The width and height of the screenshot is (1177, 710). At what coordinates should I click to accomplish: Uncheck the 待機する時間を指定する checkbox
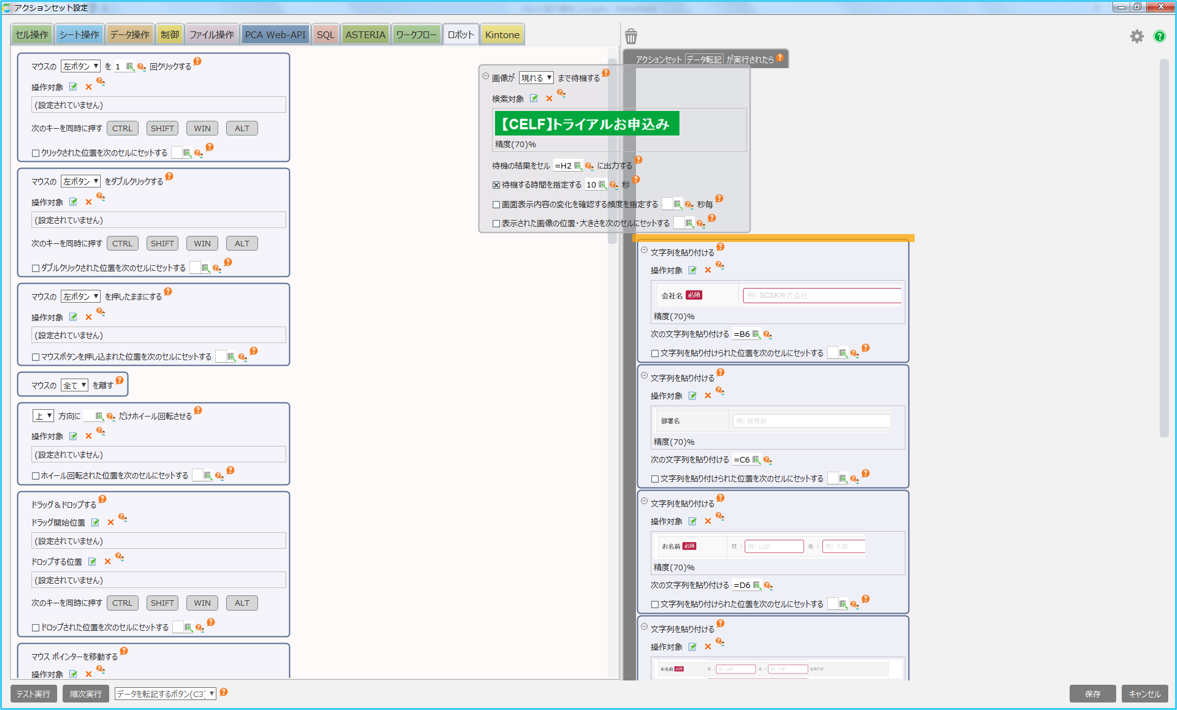click(496, 185)
